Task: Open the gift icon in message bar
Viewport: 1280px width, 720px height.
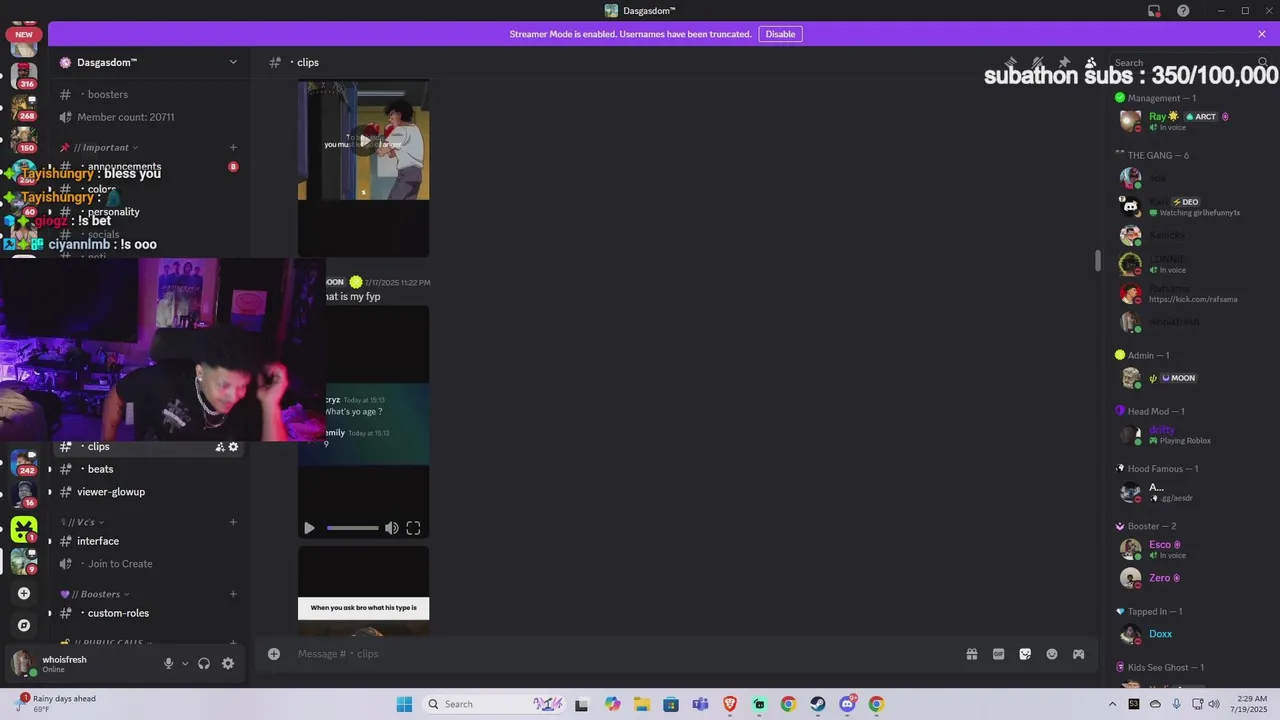Action: (971, 654)
